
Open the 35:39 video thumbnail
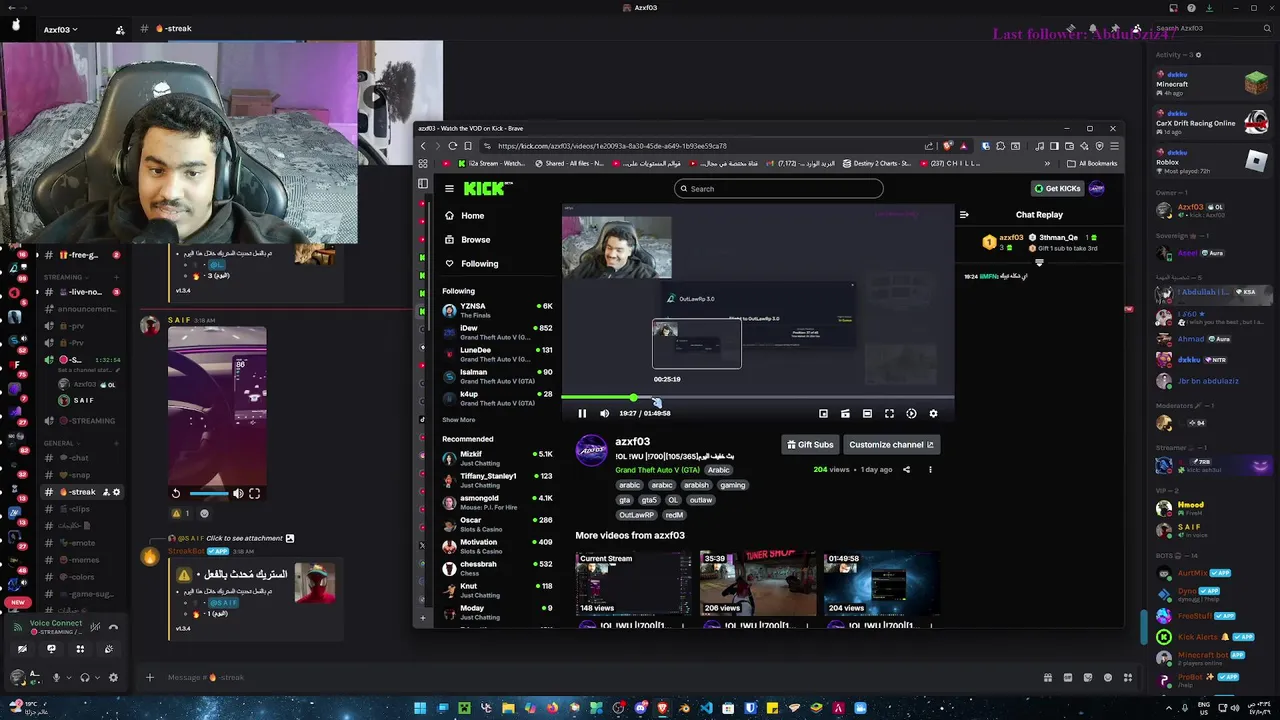[757, 583]
